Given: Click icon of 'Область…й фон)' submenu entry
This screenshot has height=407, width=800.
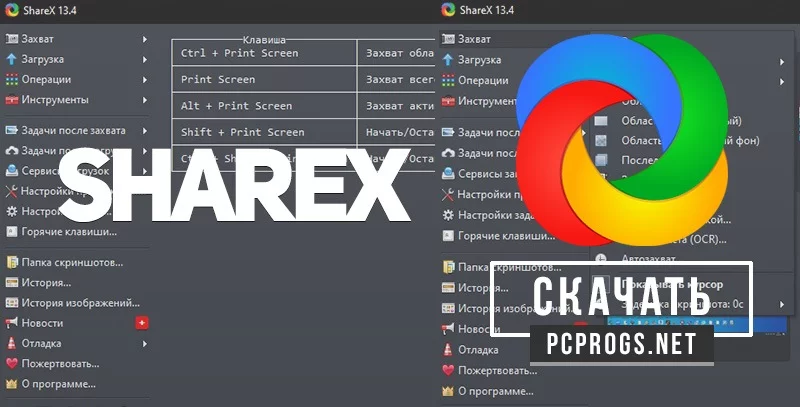Looking at the screenshot, I should coord(601,140).
